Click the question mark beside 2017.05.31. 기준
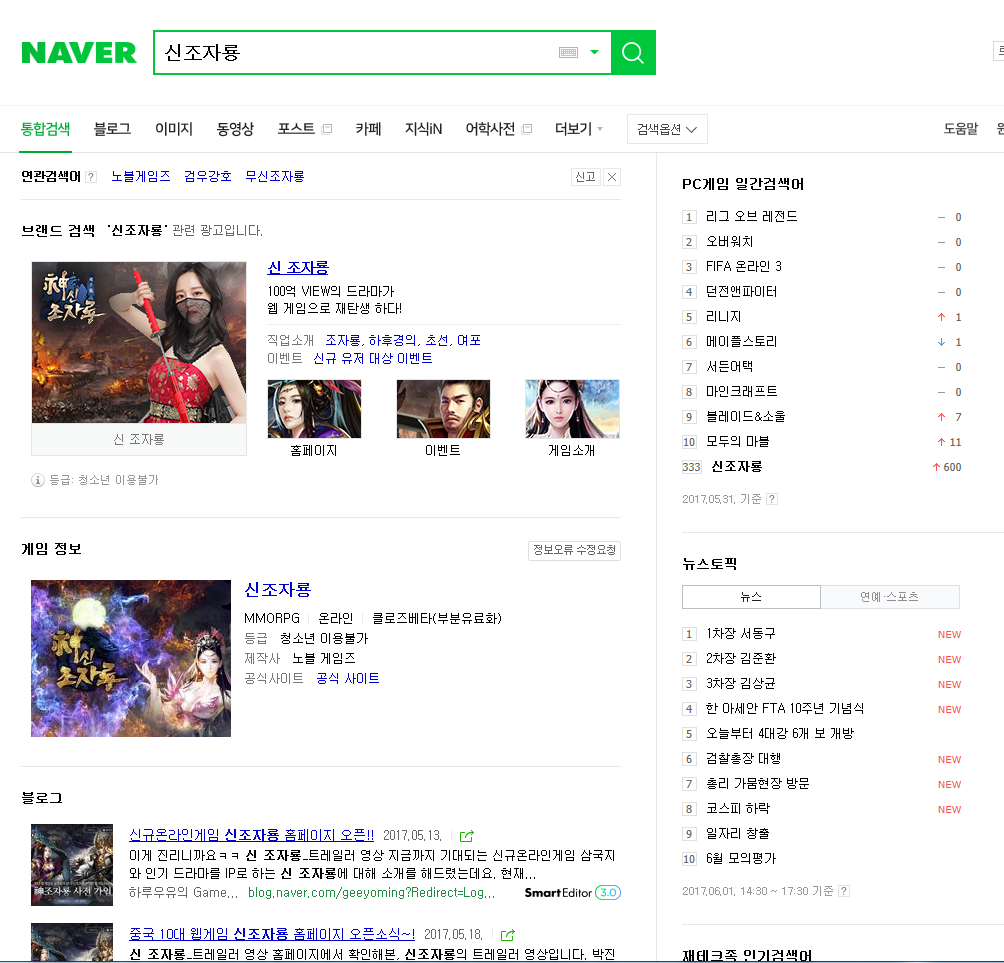Viewport: 1004px width, 963px height. tap(772, 499)
